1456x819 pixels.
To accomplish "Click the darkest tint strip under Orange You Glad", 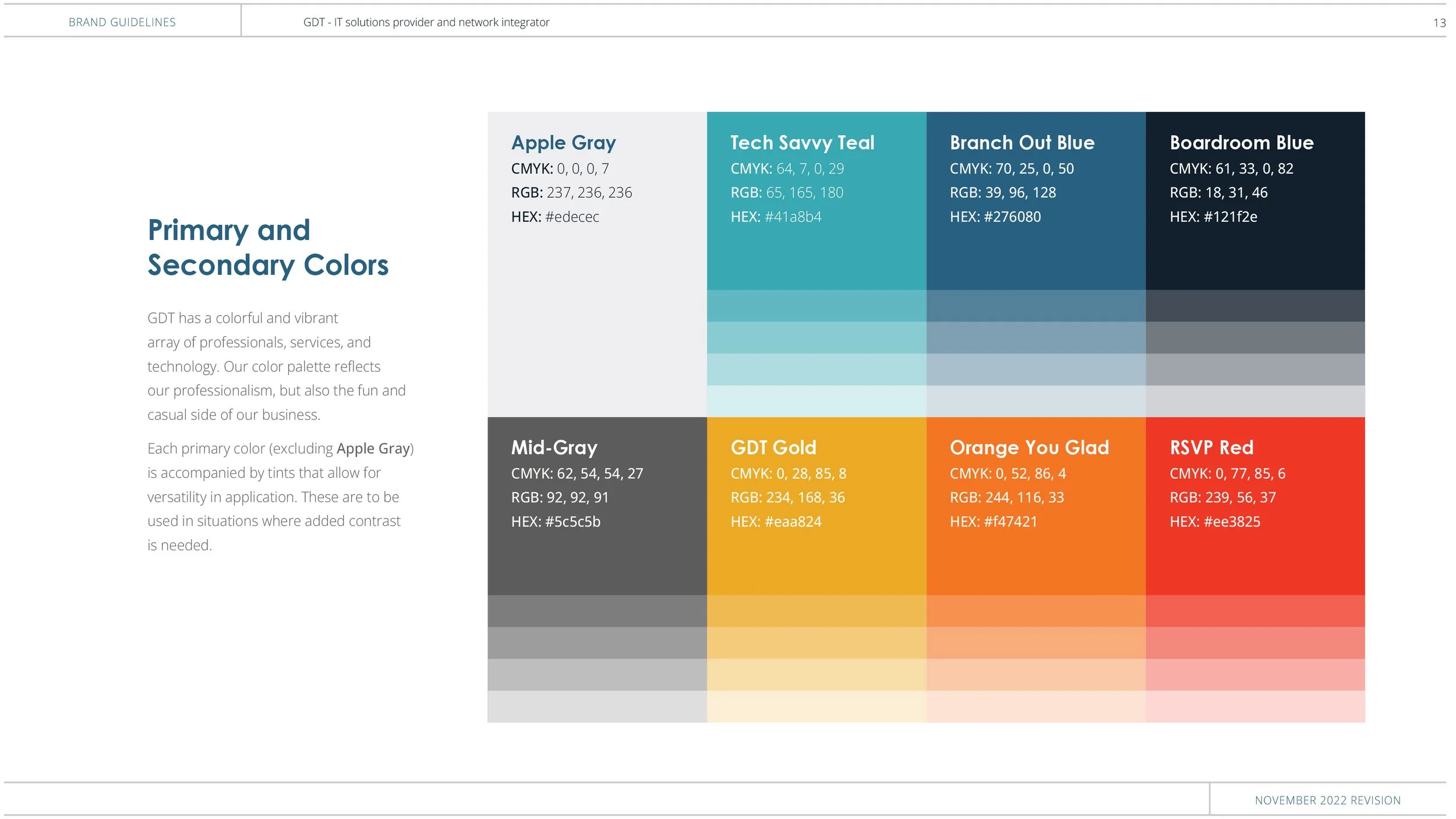I will [x=1036, y=611].
